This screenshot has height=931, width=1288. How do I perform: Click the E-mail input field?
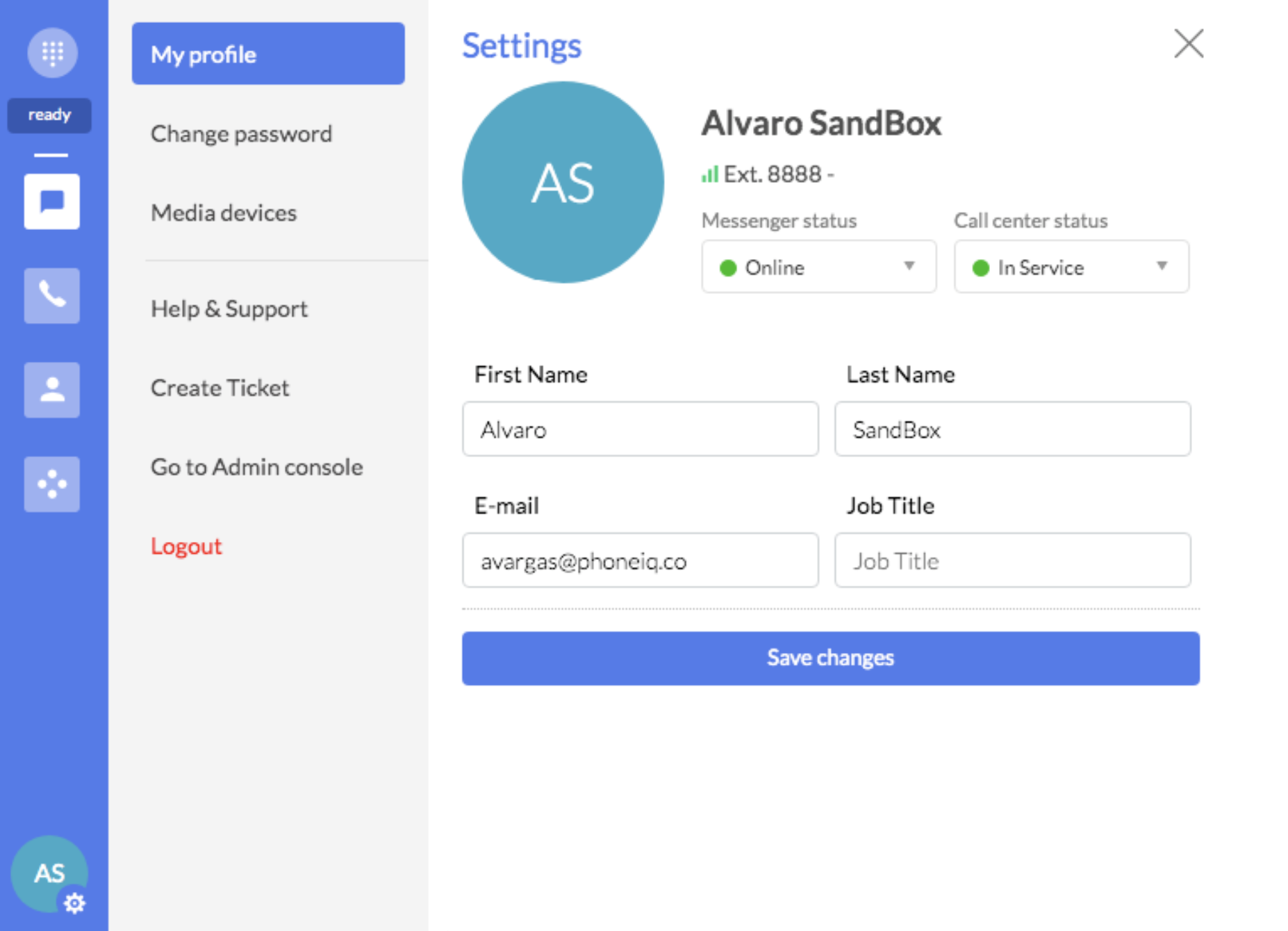coord(641,561)
